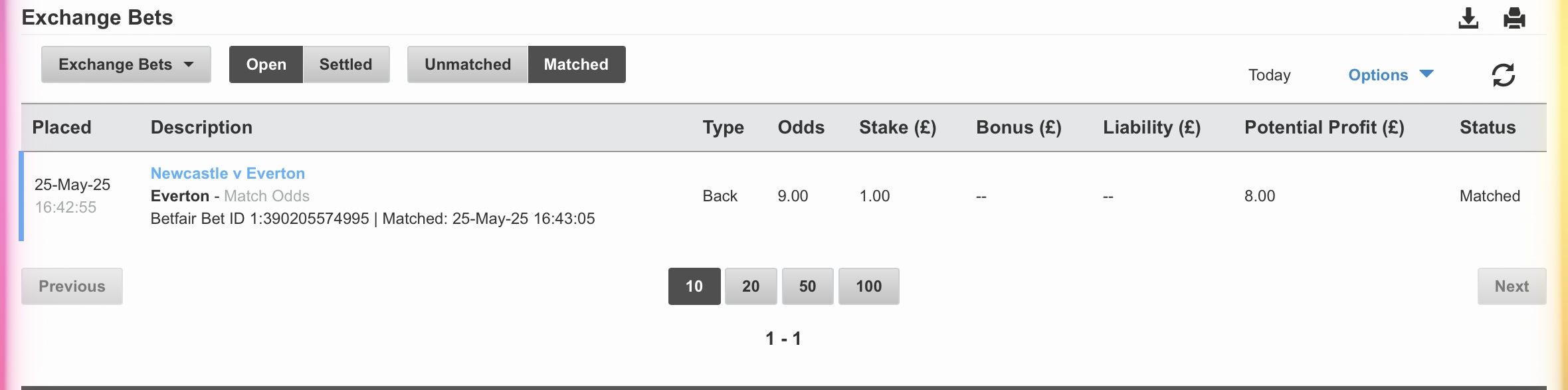
Task: Show 20 results per page
Action: [x=751, y=286]
